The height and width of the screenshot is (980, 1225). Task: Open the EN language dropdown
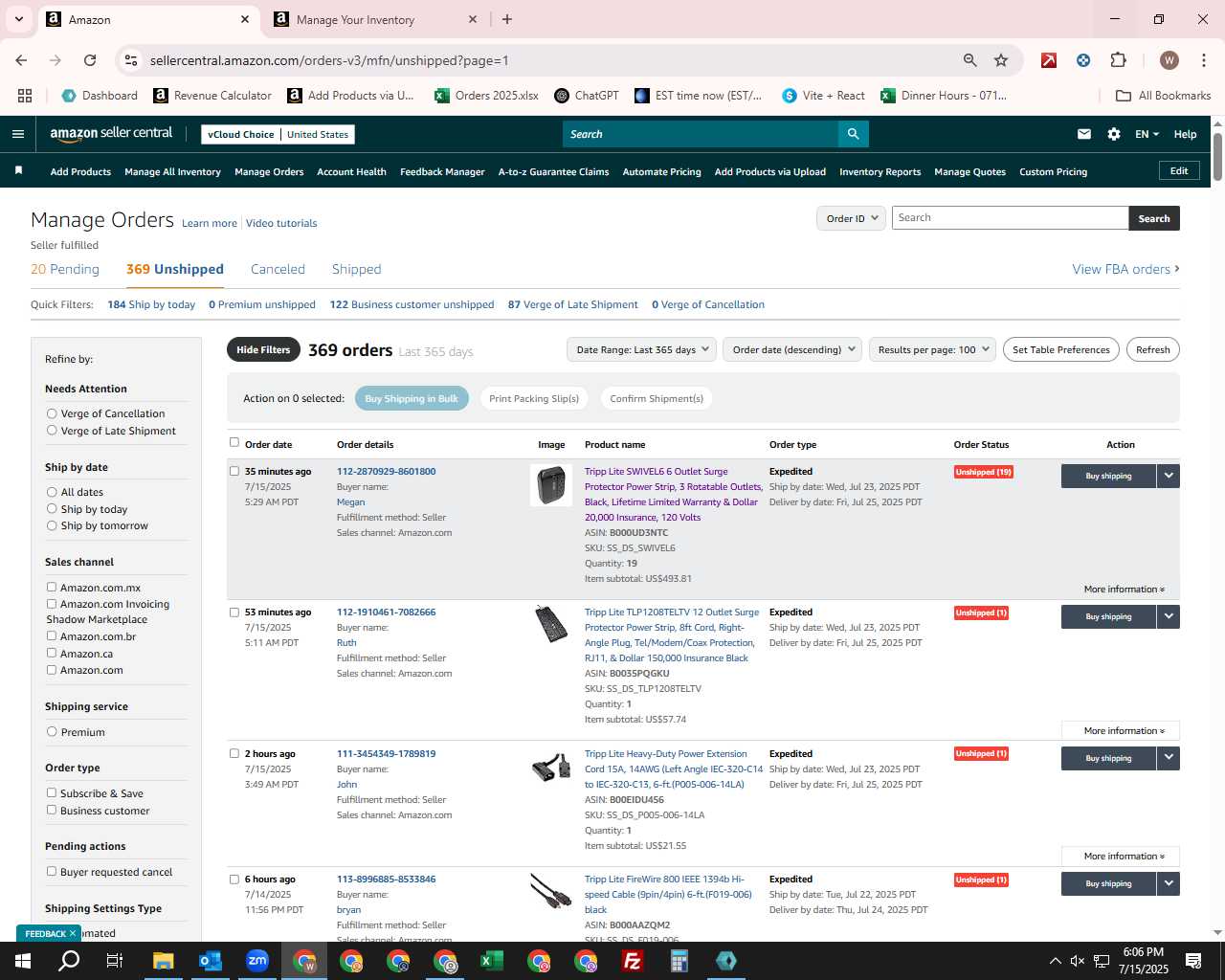[x=1147, y=134]
